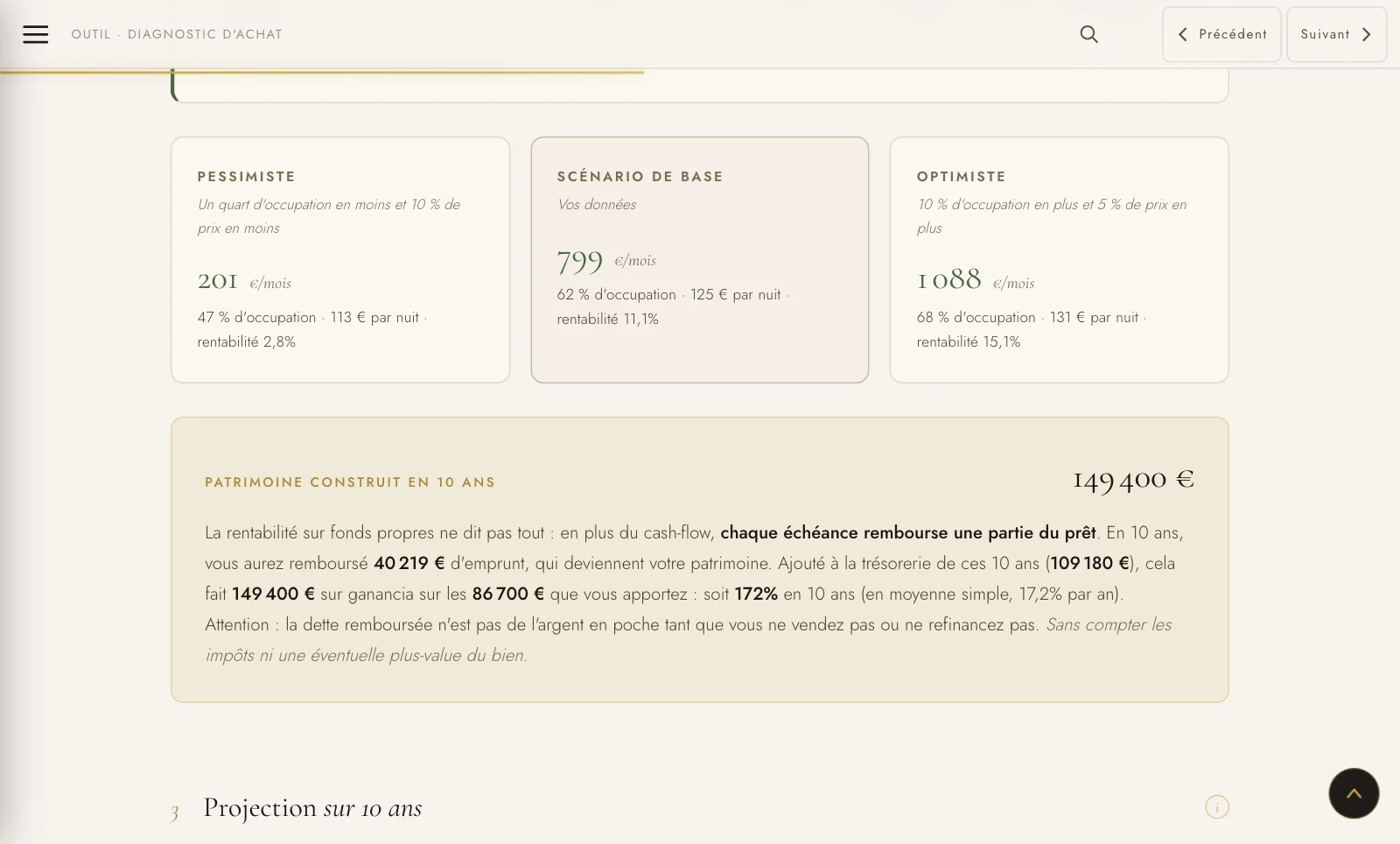1400x844 pixels.
Task: Click the search magnifier icon
Action: point(1088,34)
